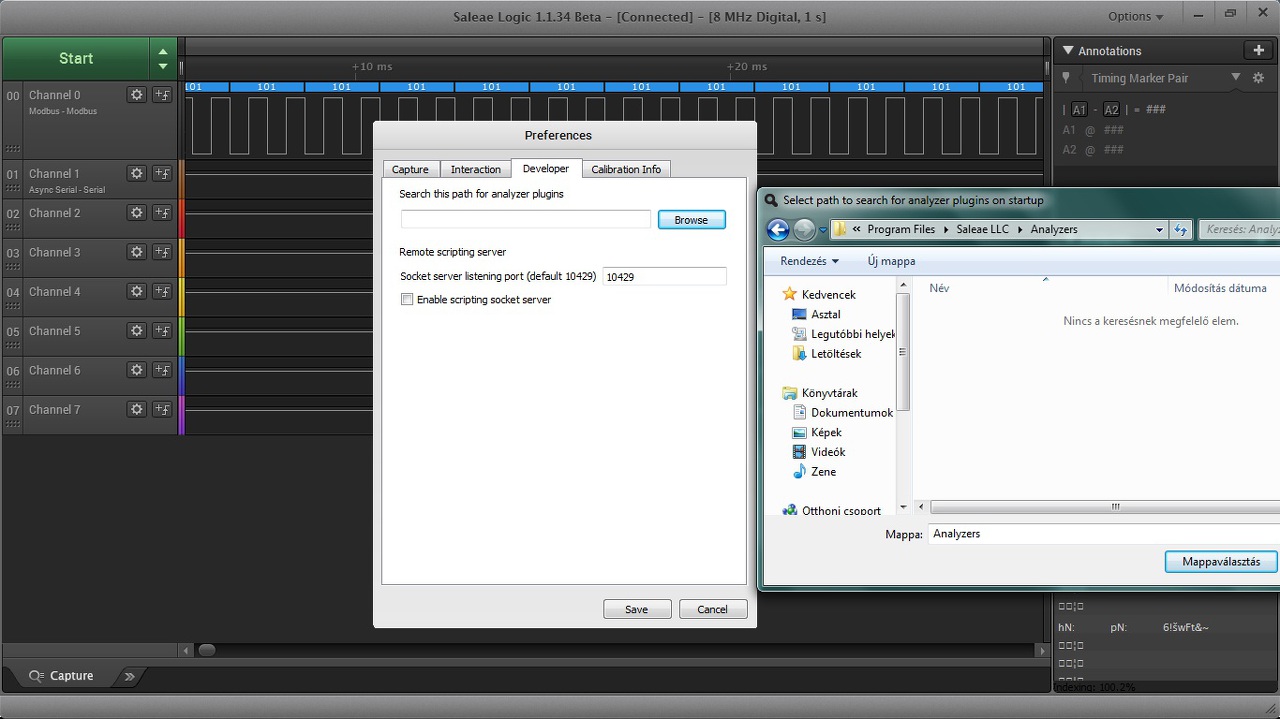Click Új mappa to create folder
The width and height of the screenshot is (1280, 719).
891,261
